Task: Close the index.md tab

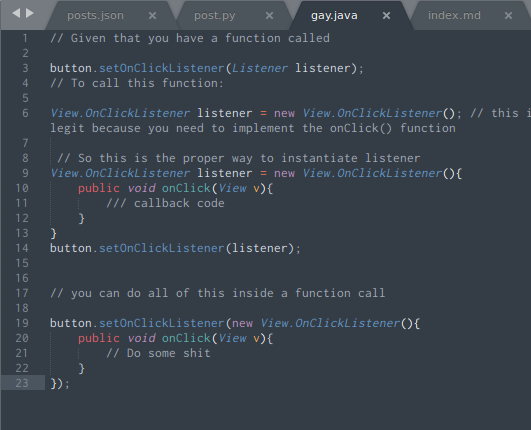Action: (508, 16)
